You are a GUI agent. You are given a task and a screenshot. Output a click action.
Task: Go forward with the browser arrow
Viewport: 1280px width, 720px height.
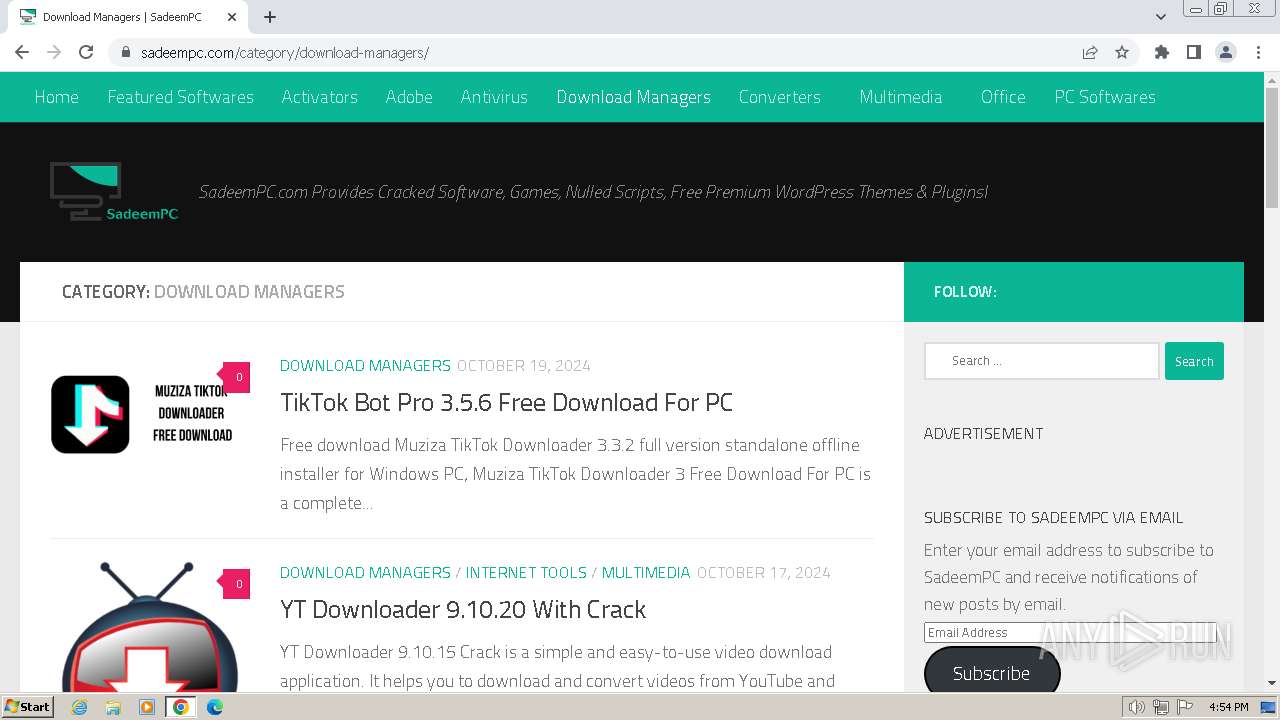54,52
